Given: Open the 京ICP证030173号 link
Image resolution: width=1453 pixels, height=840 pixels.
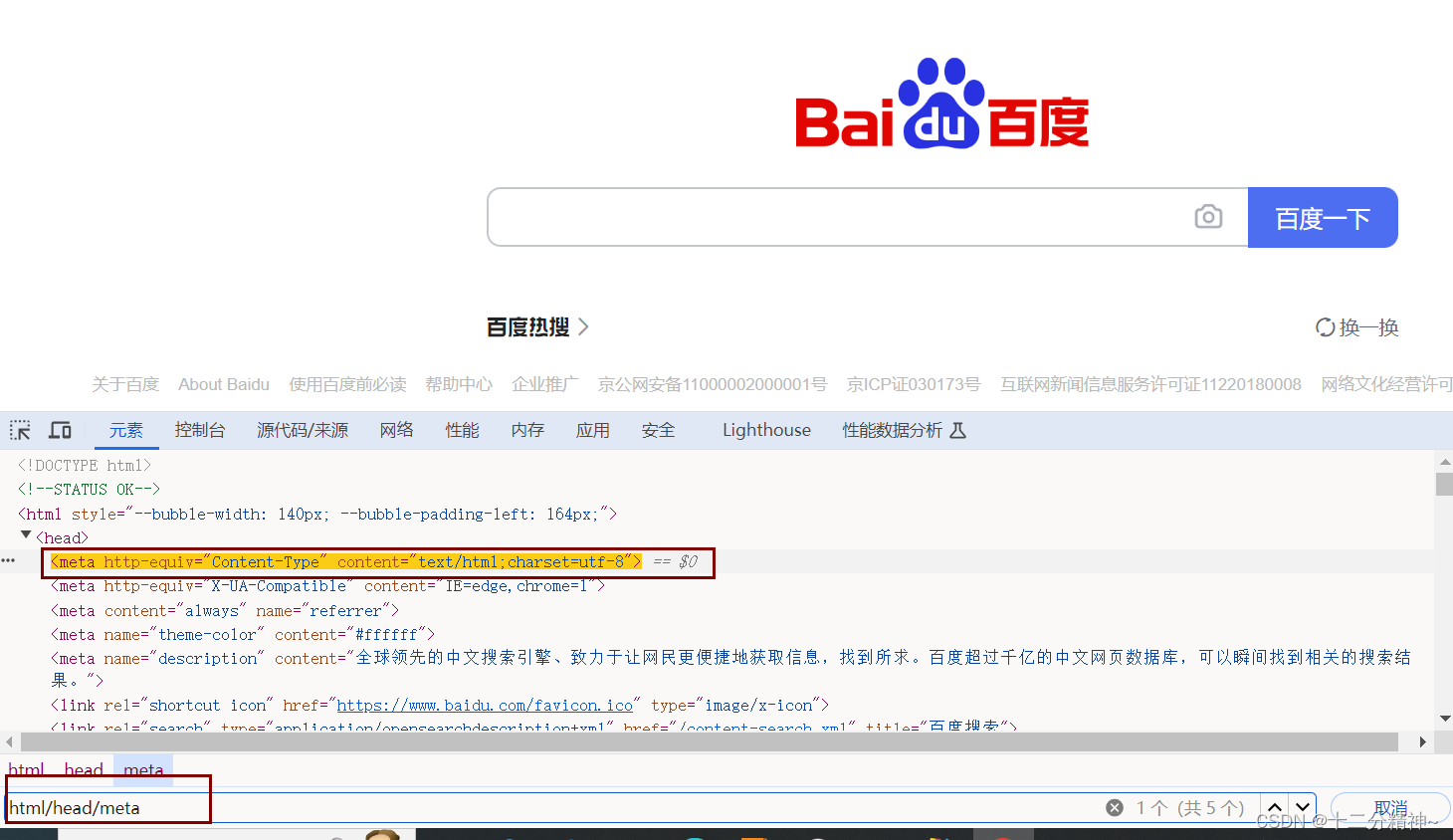Looking at the screenshot, I should tap(914, 384).
